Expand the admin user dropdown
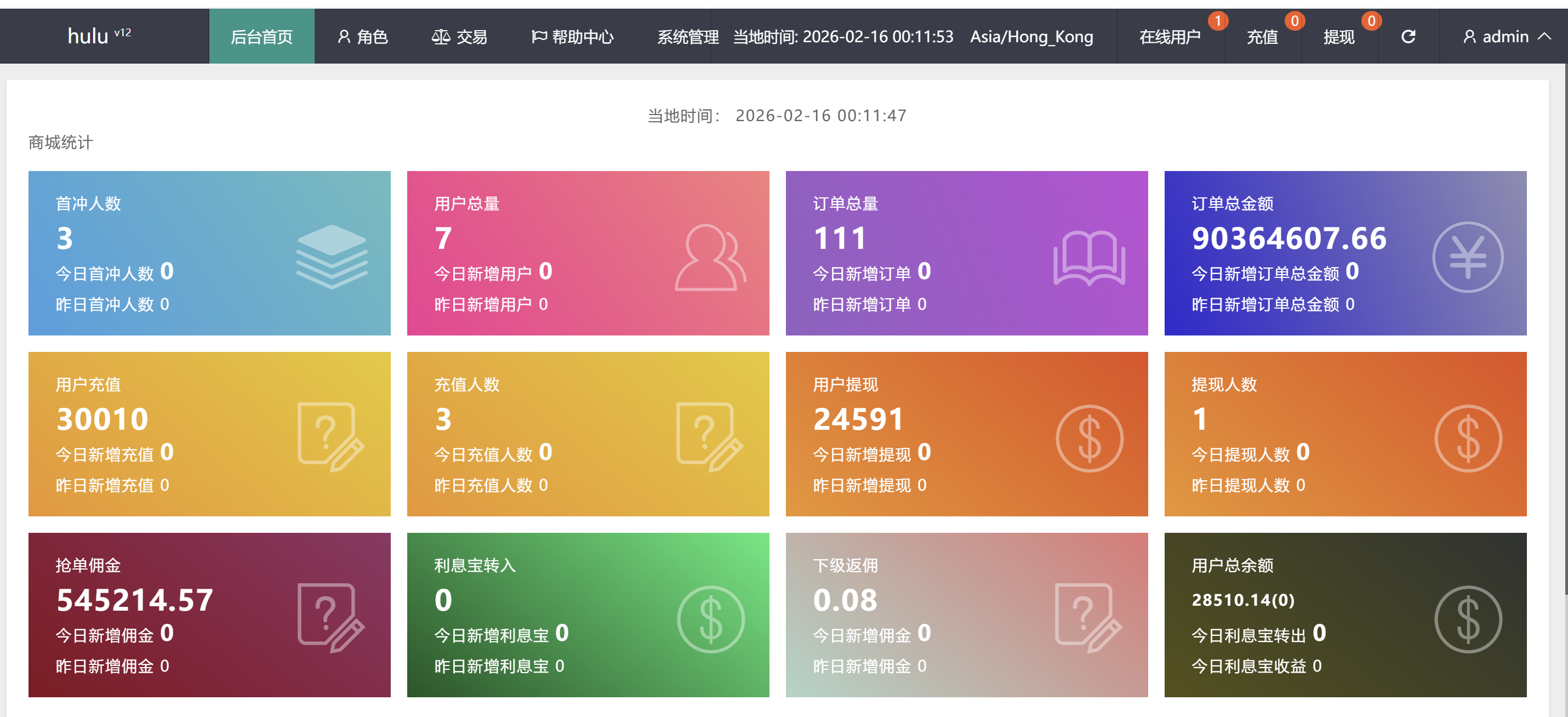Viewport: 1568px width, 717px height. click(1506, 37)
